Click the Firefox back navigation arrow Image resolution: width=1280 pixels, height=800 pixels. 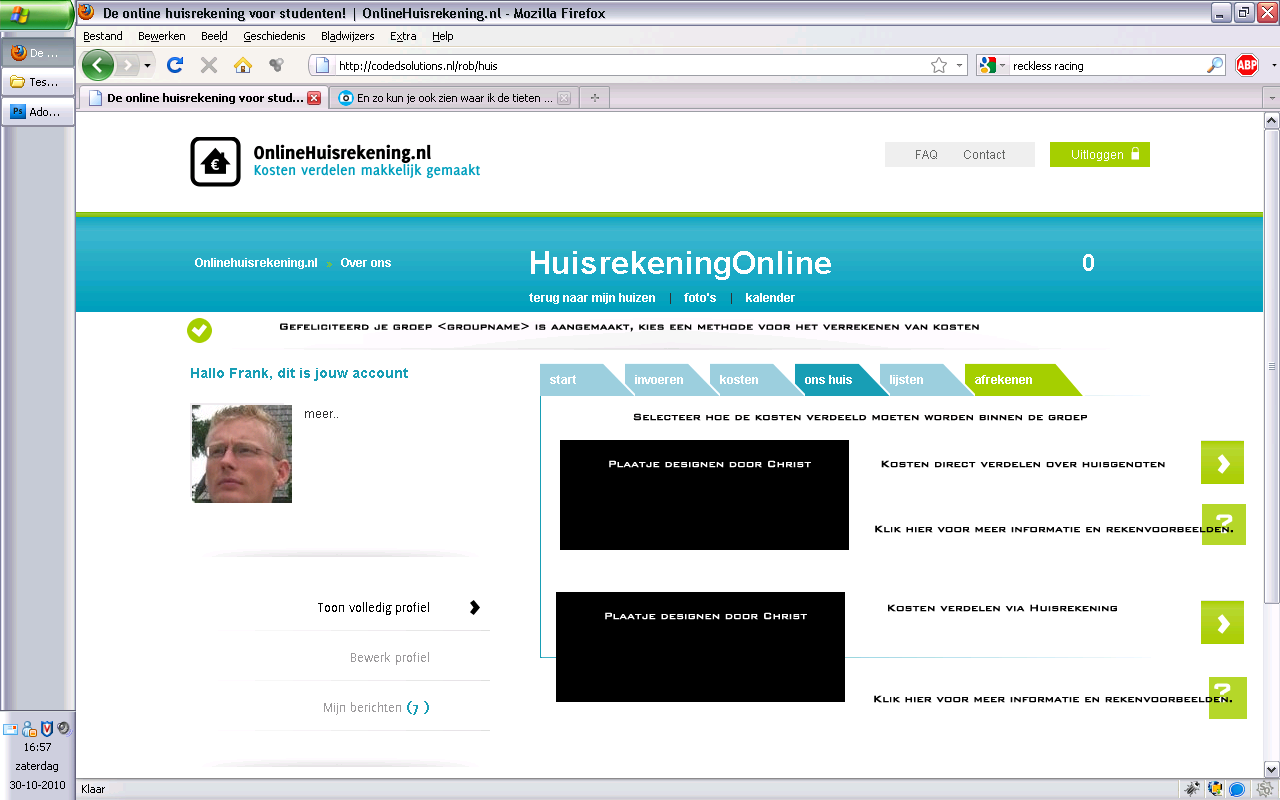97,65
